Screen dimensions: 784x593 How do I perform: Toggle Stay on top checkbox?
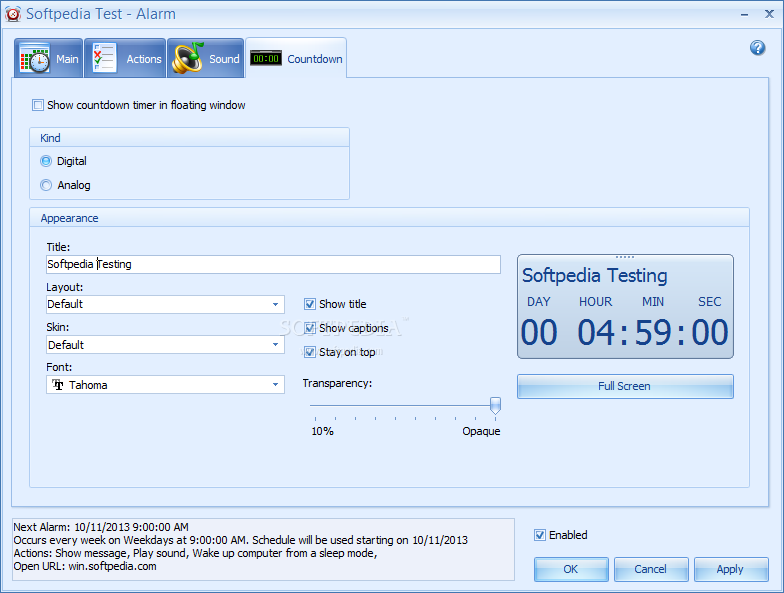(x=310, y=352)
